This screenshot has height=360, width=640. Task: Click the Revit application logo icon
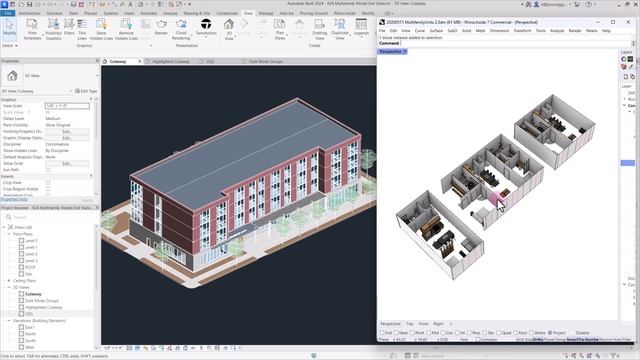[4, 4]
